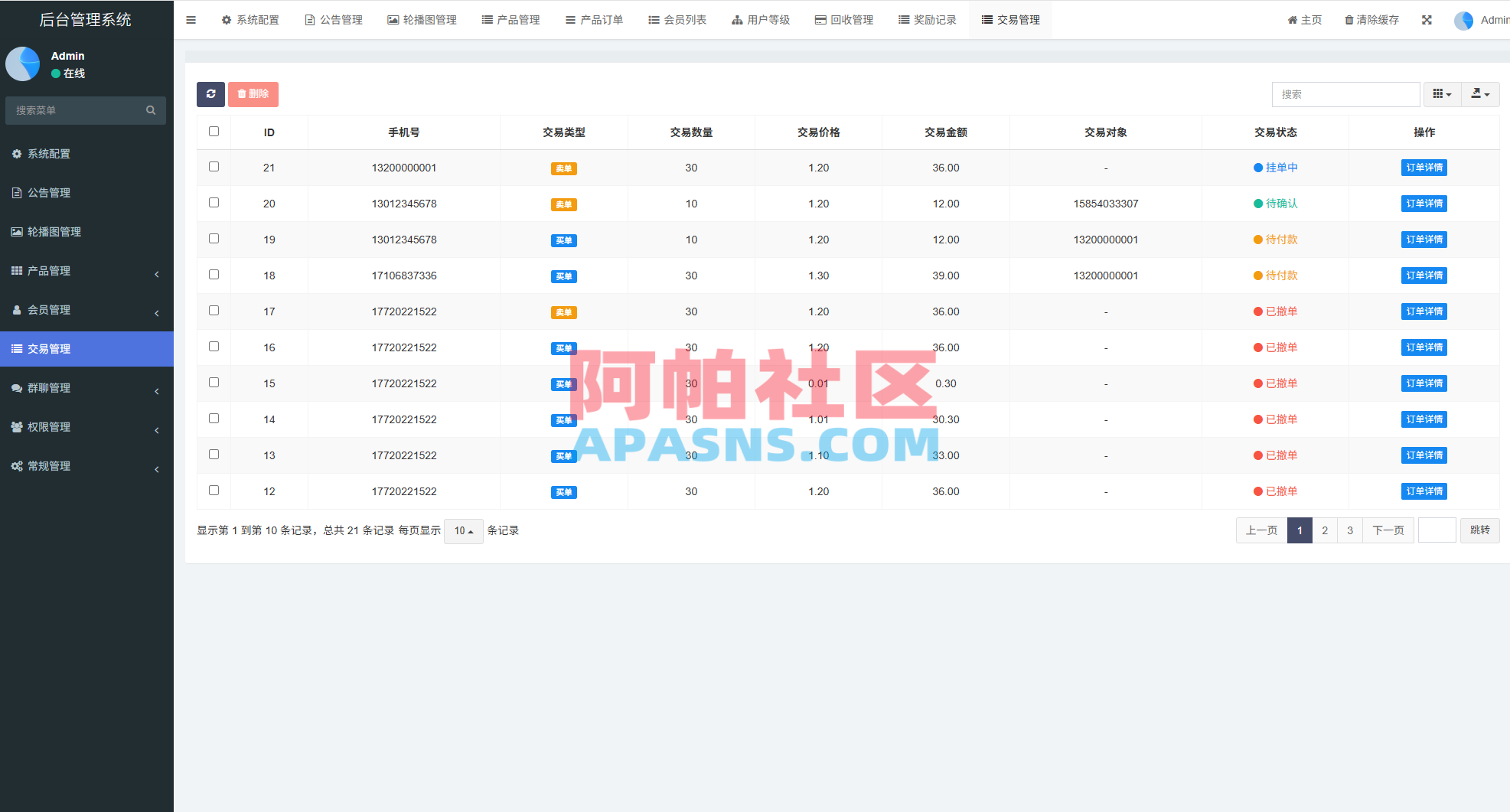Go to page 3 of the results
Image resolution: width=1510 pixels, height=812 pixels.
click(1350, 530)
